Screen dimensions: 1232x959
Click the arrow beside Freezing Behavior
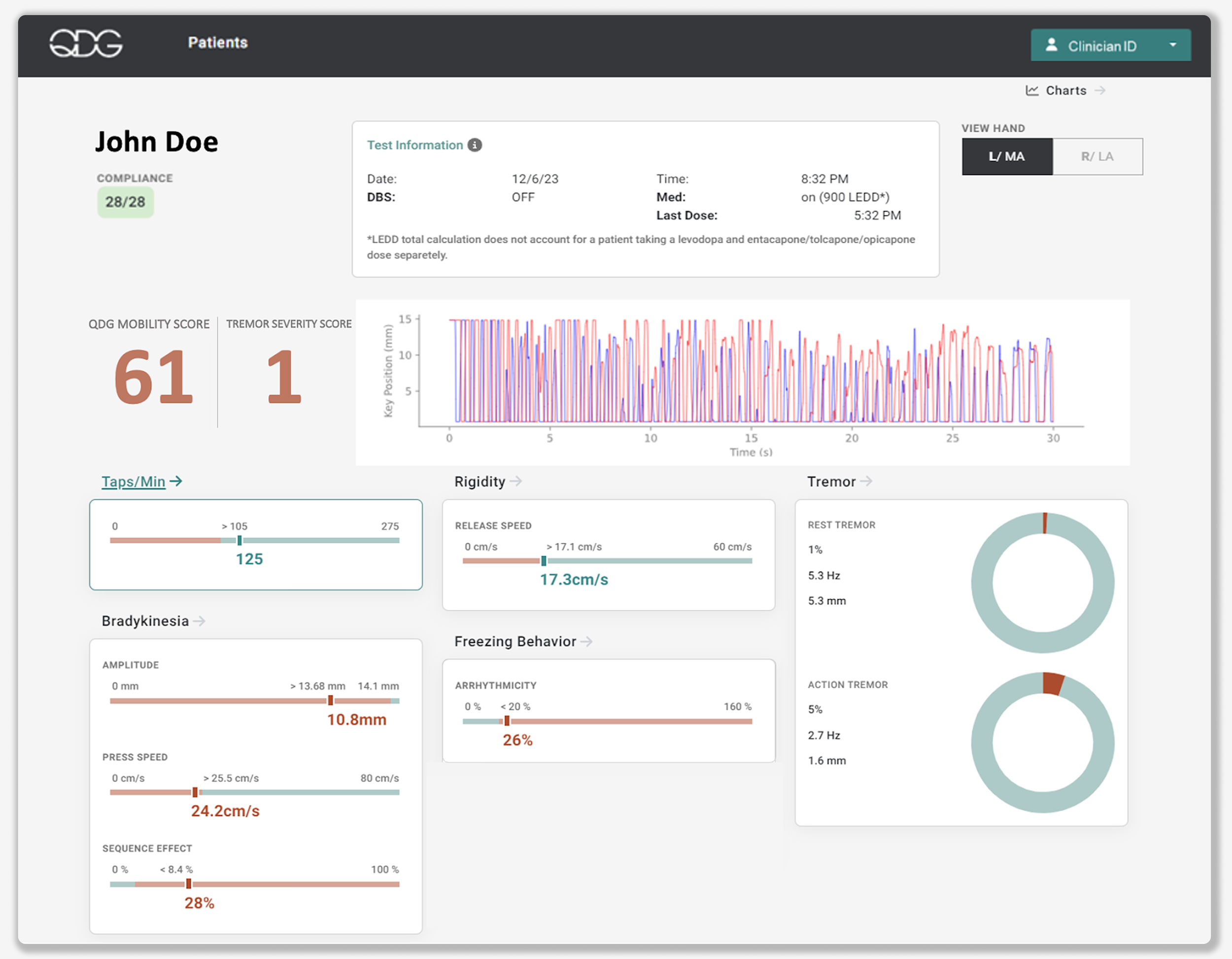click(586, 641)
